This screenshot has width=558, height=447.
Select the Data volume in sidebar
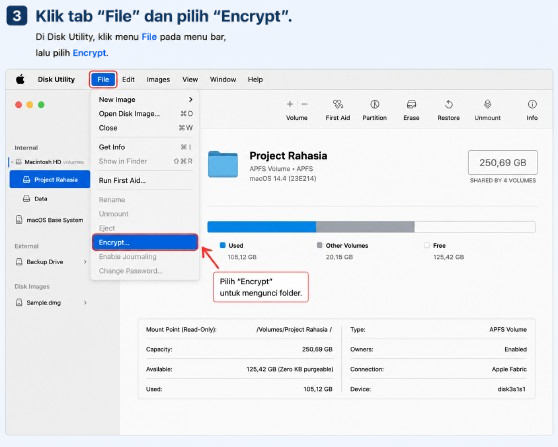(x=50, y=199)
